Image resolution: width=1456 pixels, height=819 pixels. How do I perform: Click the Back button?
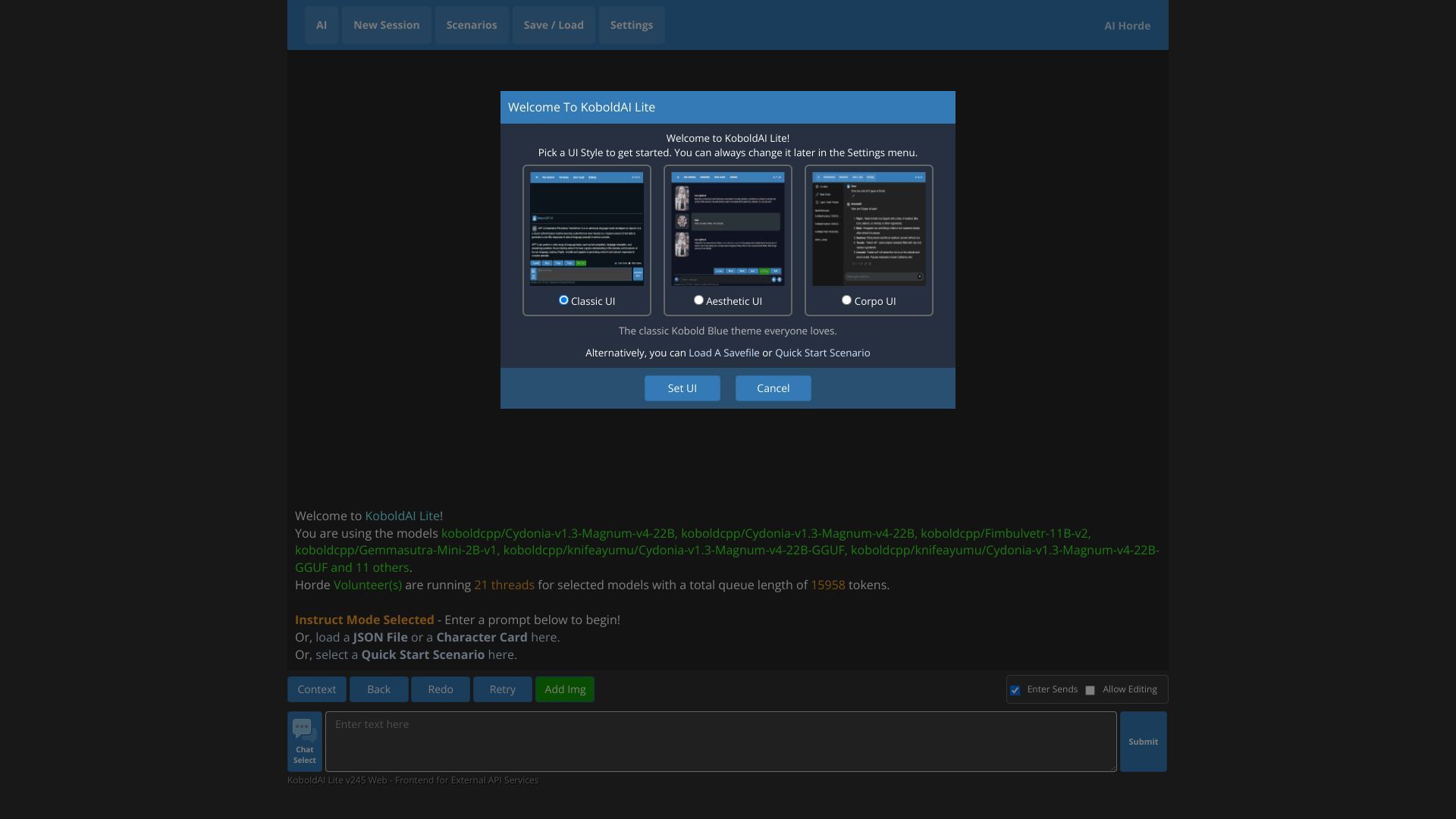(379, 689)
